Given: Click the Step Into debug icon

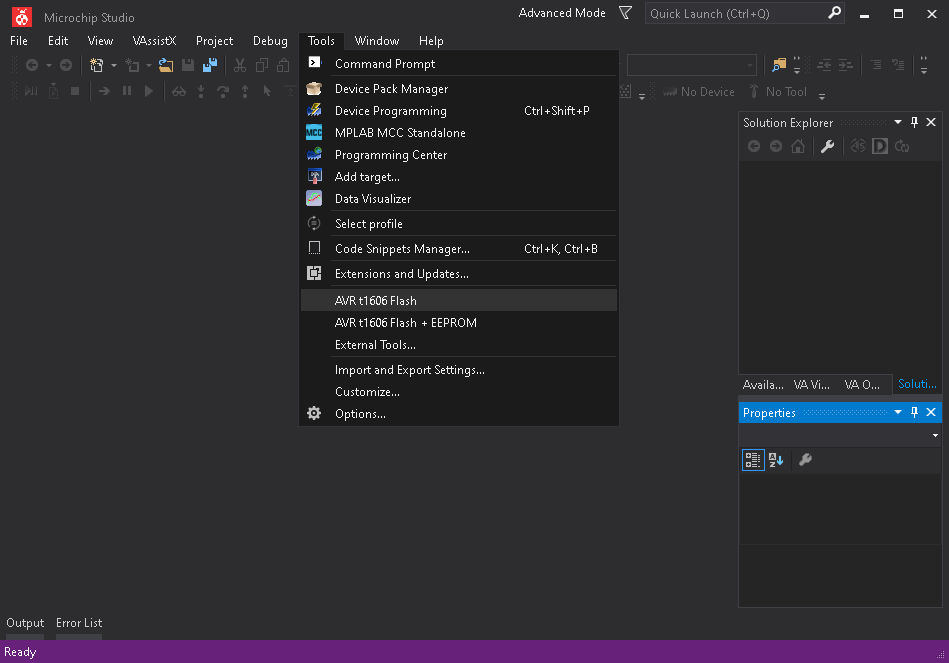Looking at the screenshot, I should point(201,91).
